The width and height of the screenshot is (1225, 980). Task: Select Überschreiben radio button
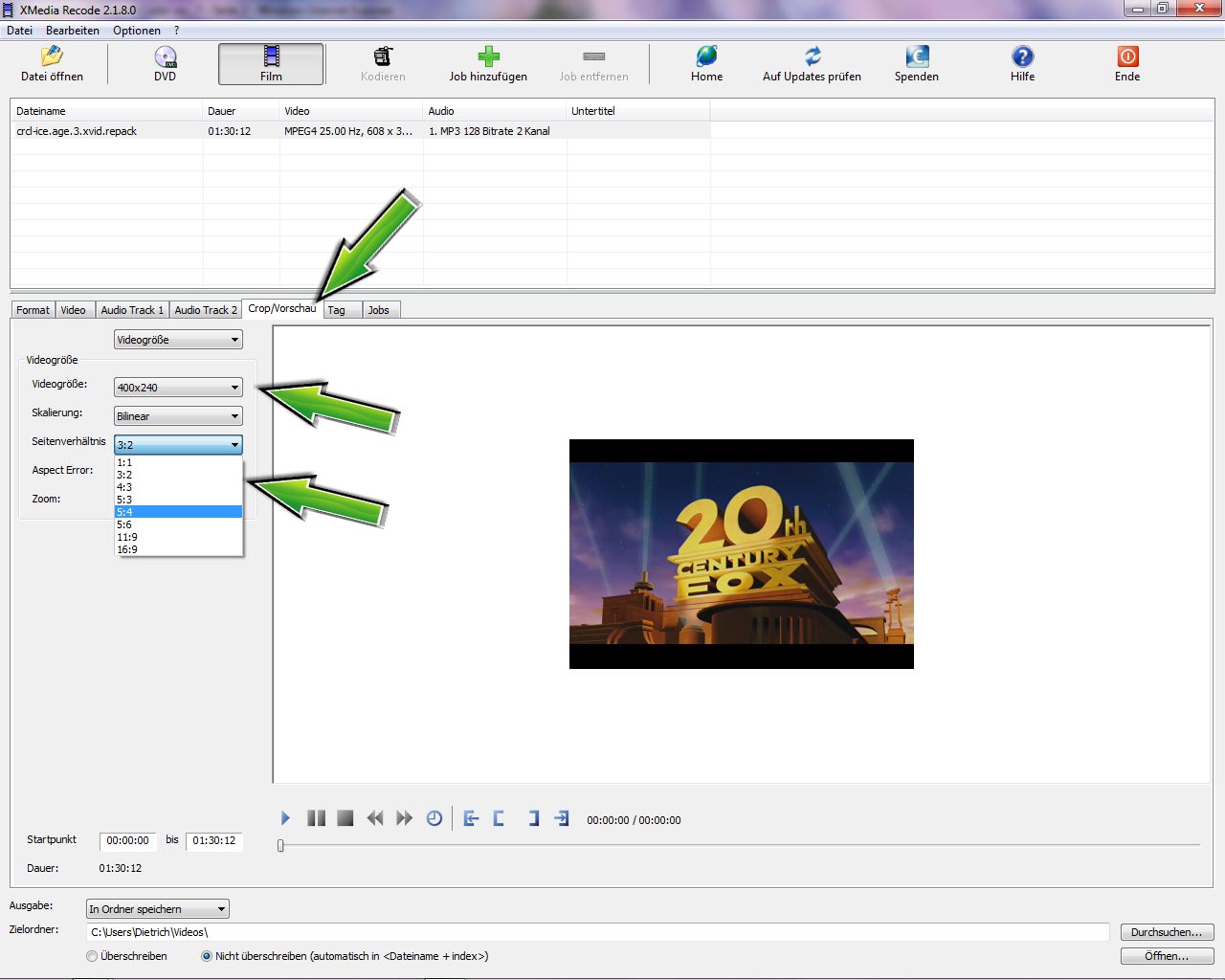point(92,956)
